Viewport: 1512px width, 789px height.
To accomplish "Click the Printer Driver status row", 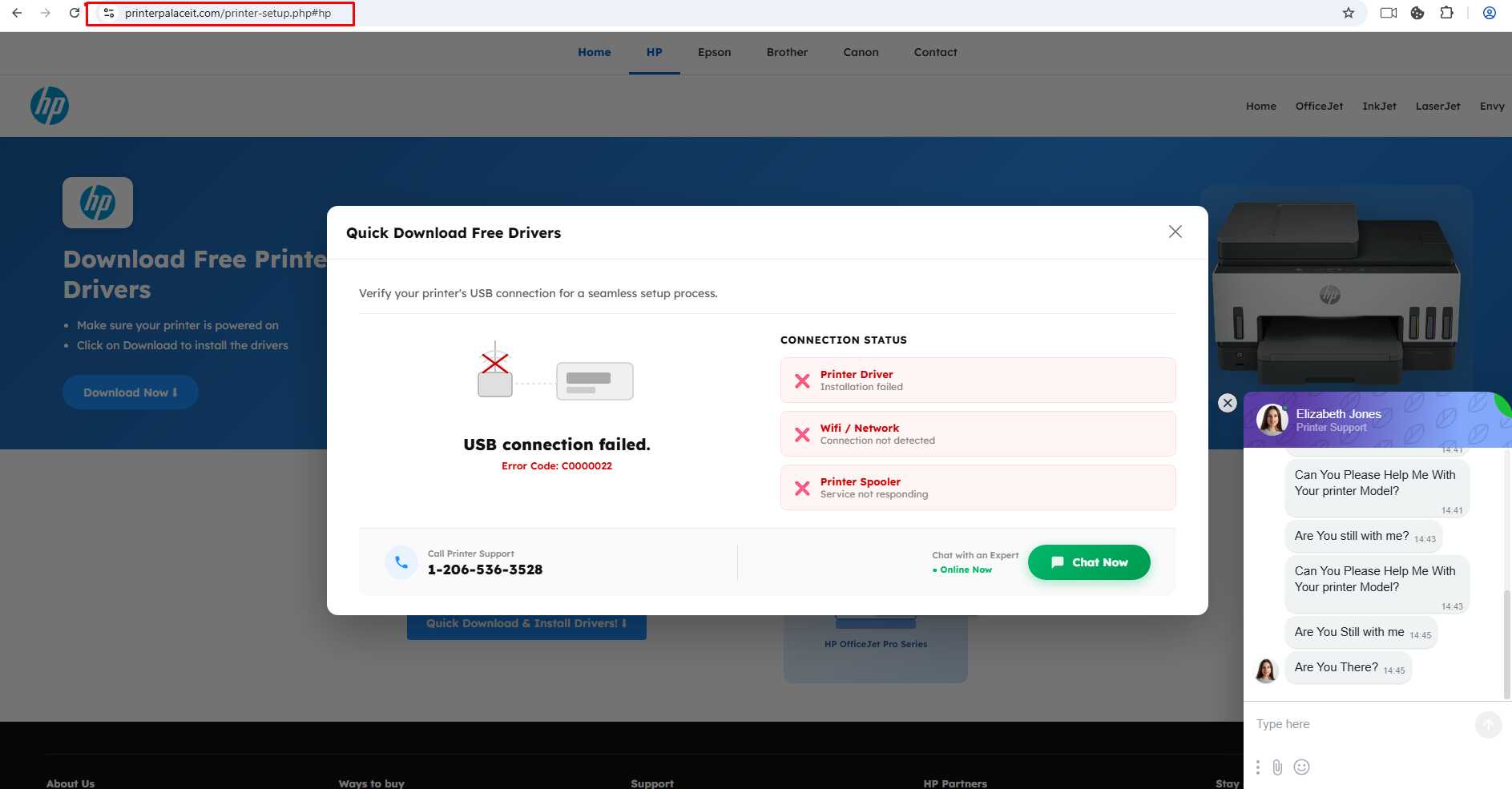I will [x=978, y=380].
